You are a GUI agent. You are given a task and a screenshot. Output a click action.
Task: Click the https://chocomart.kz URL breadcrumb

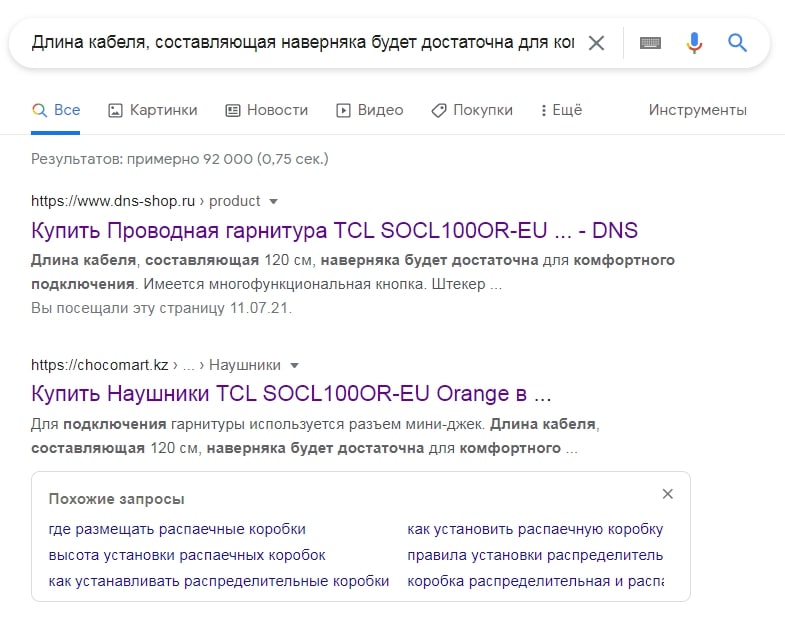click(156, 365)
